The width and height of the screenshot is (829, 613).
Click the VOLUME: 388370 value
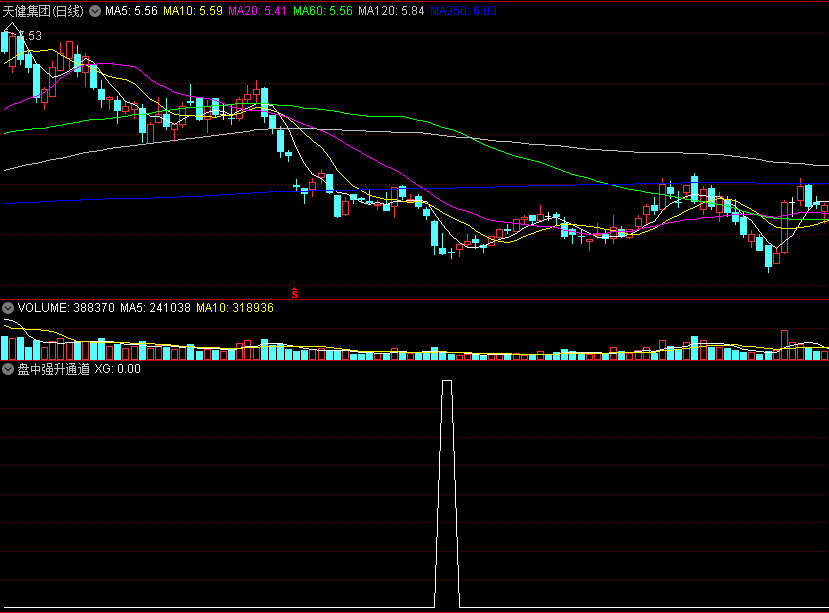coord(66,308)
